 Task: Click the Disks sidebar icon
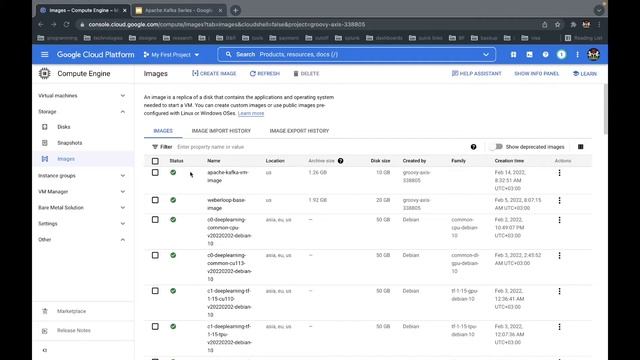click(x=44, y=127)
